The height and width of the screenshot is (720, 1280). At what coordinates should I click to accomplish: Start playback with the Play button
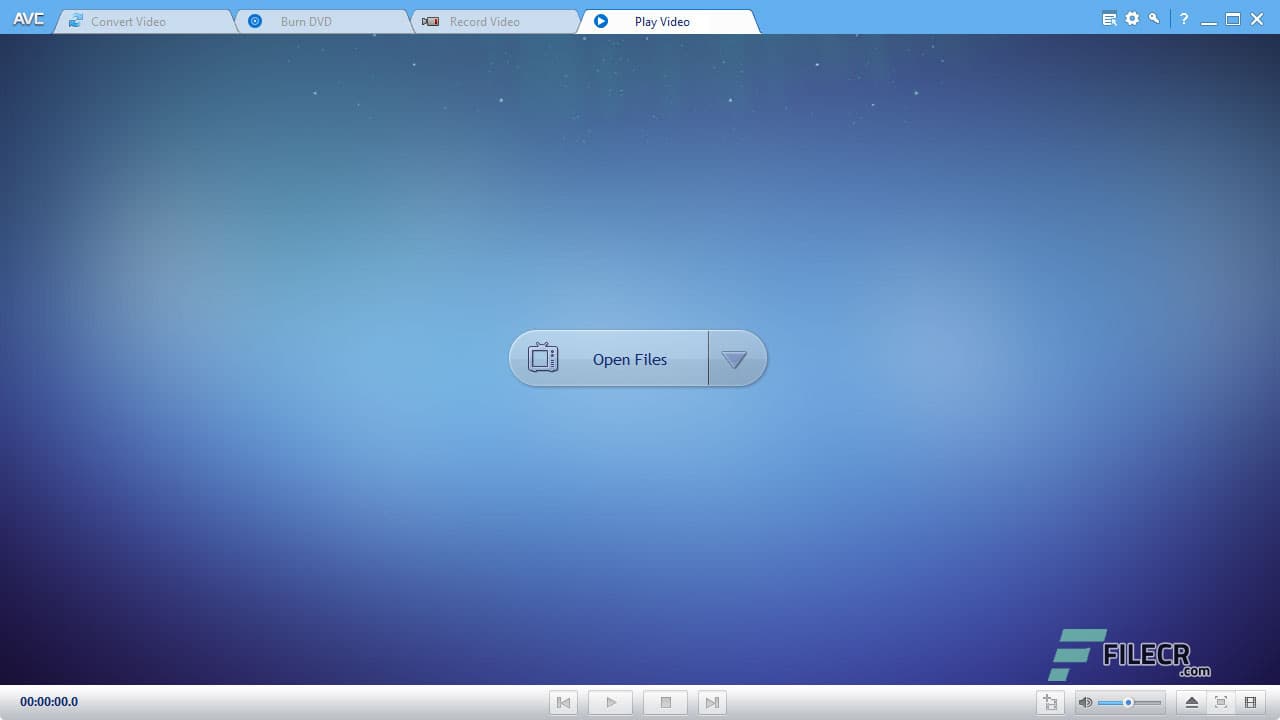pyautogui.click(x=610, y=702)
